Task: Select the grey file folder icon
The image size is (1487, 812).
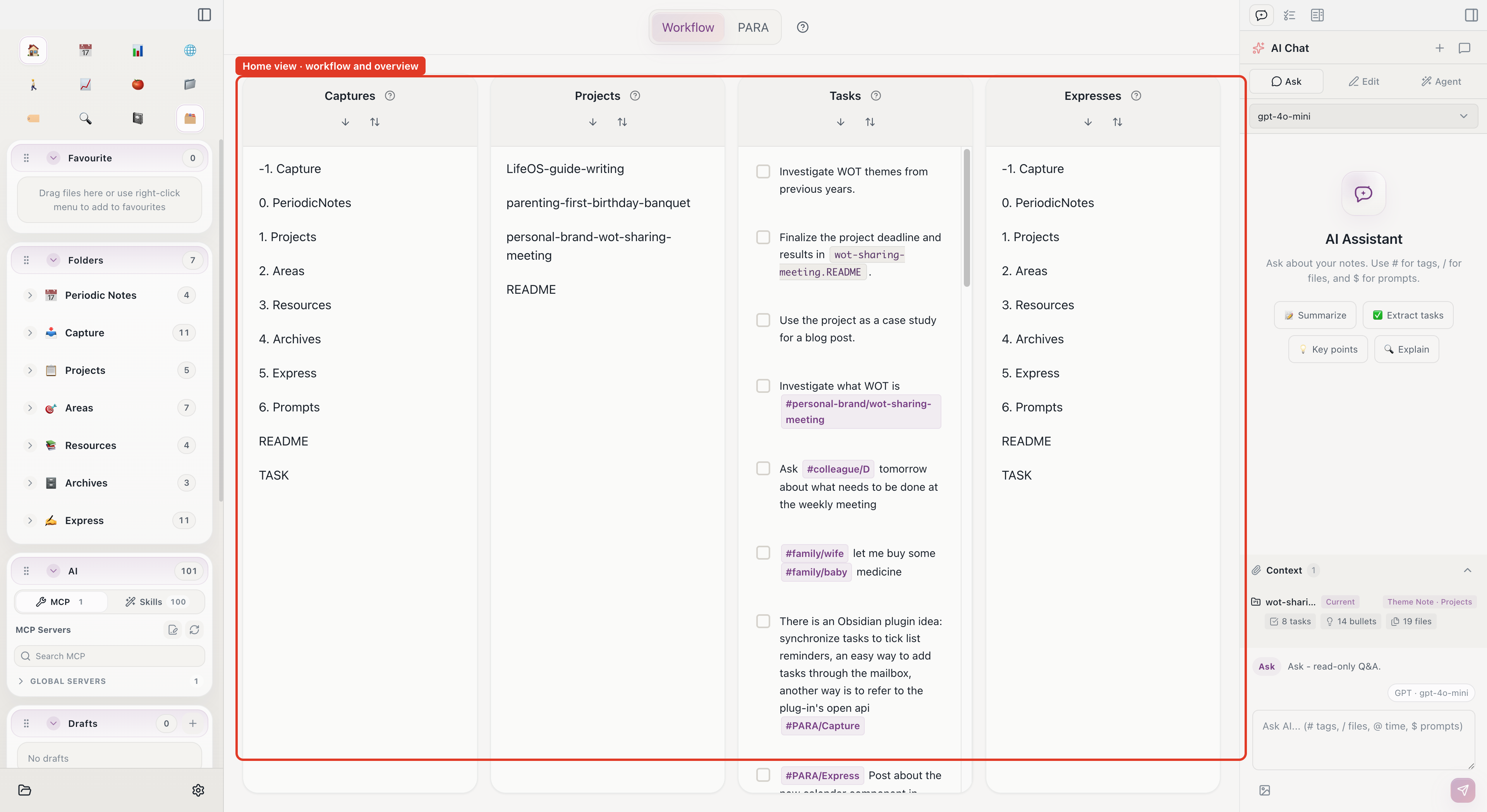Action: pos(190,84)
